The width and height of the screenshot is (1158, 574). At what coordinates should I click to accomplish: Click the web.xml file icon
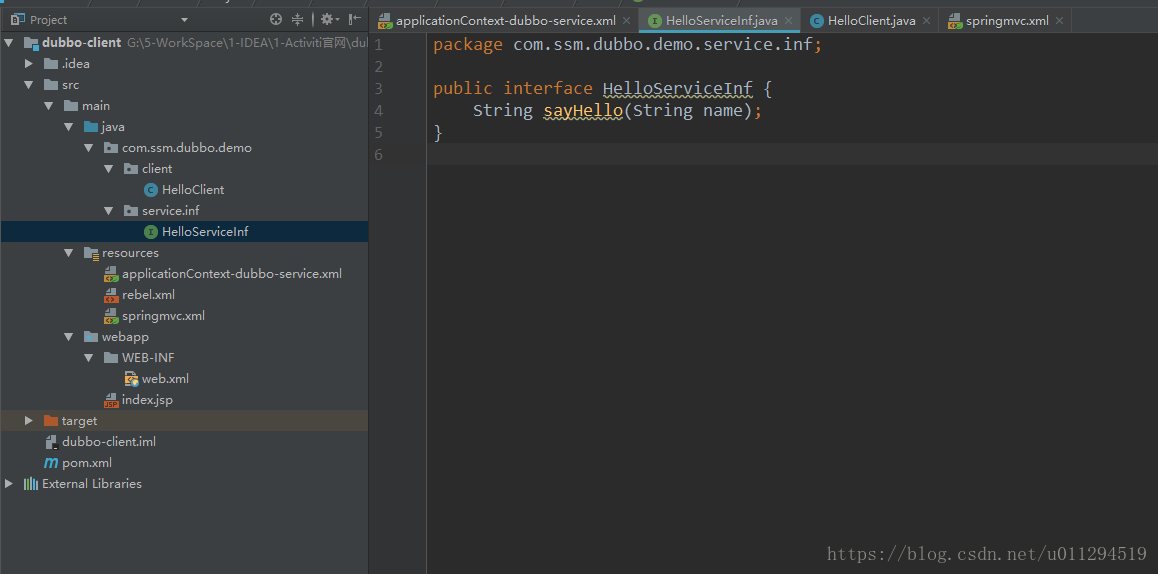tap(131, 379)
